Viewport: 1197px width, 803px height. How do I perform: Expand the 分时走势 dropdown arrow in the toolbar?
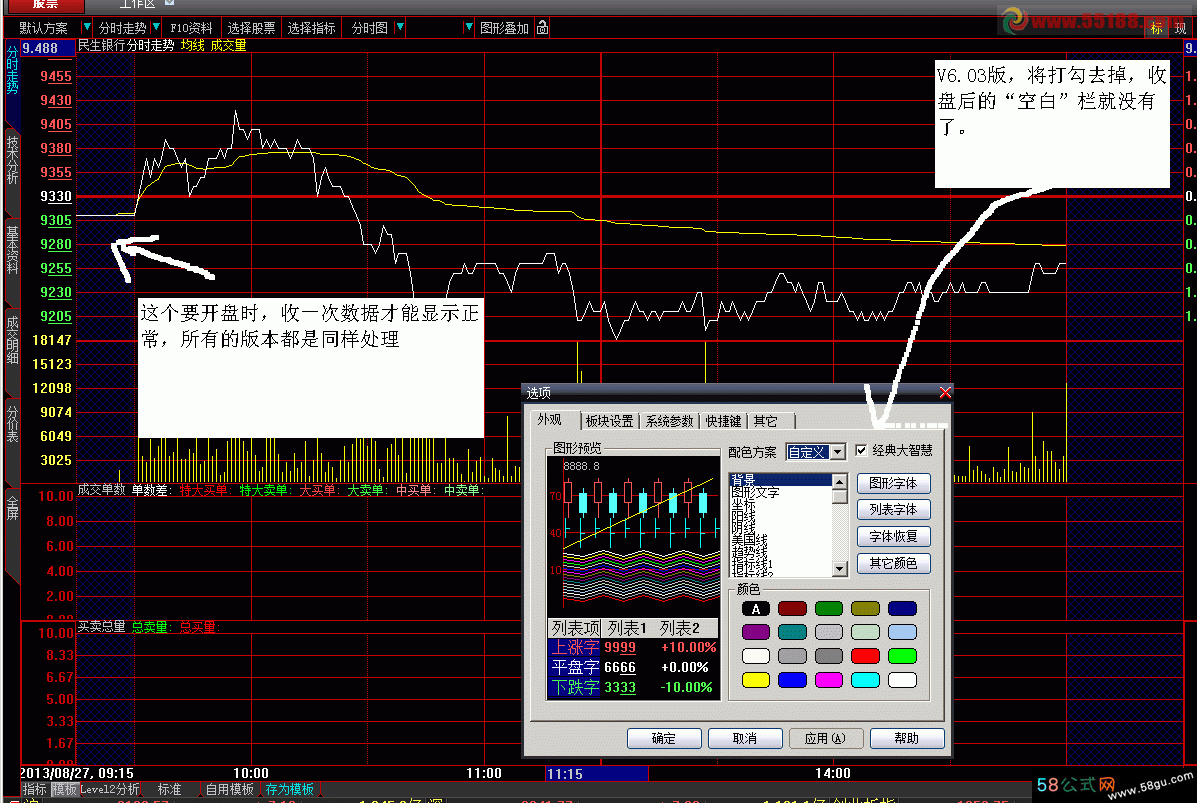156,28
